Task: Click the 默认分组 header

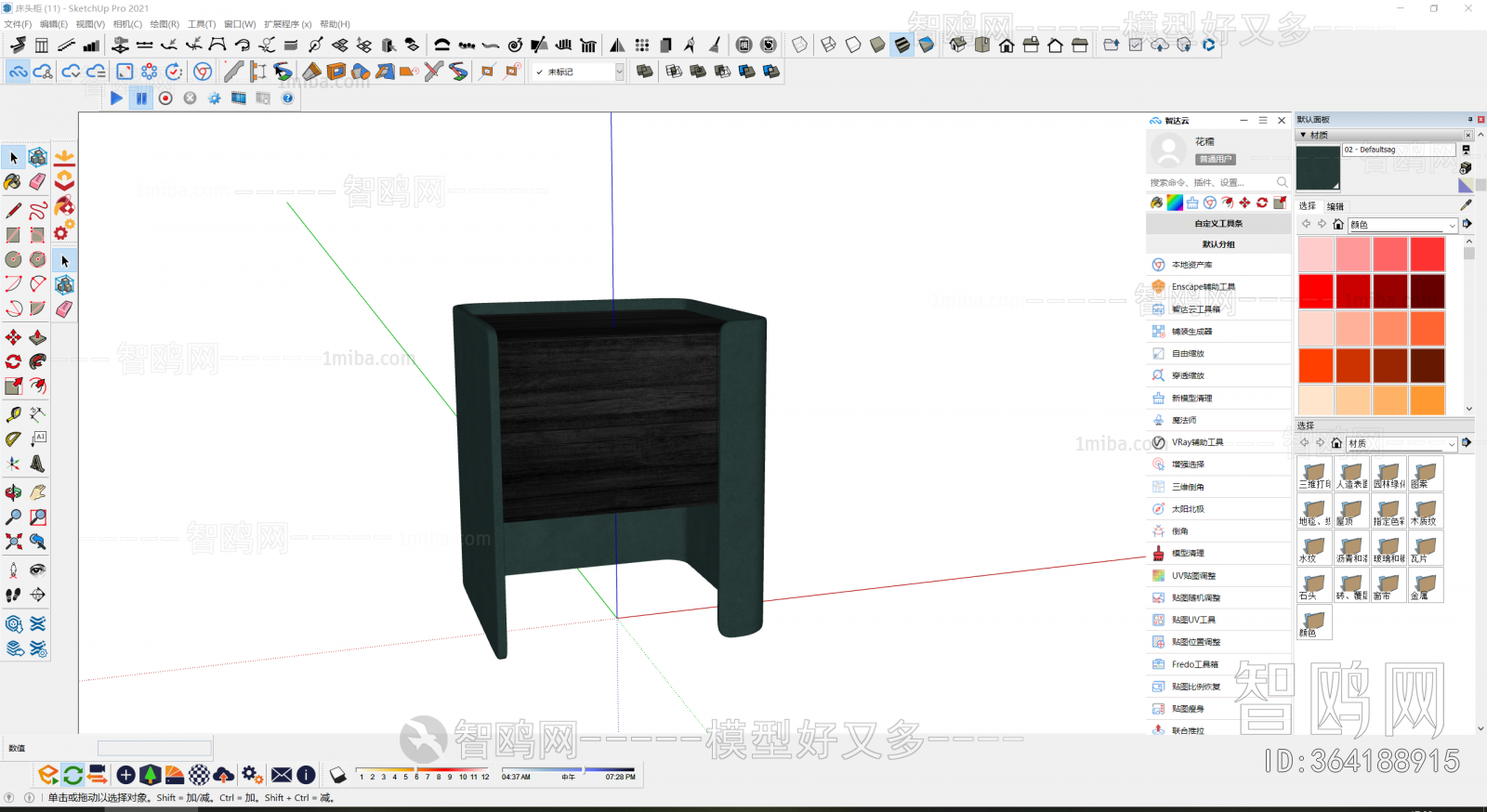Action: pos(1218,244)
